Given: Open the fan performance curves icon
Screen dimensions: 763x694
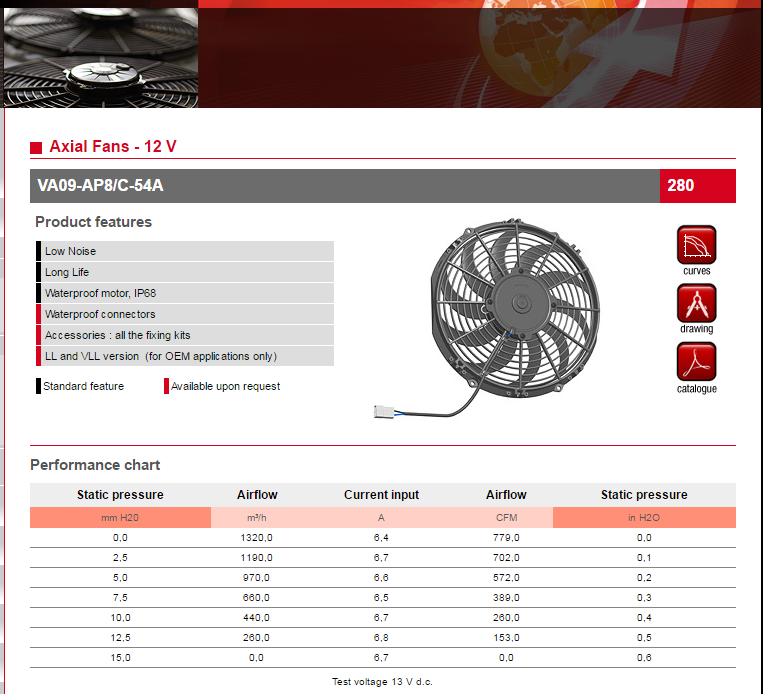Looking at the screenshot, I should point(696,245).
